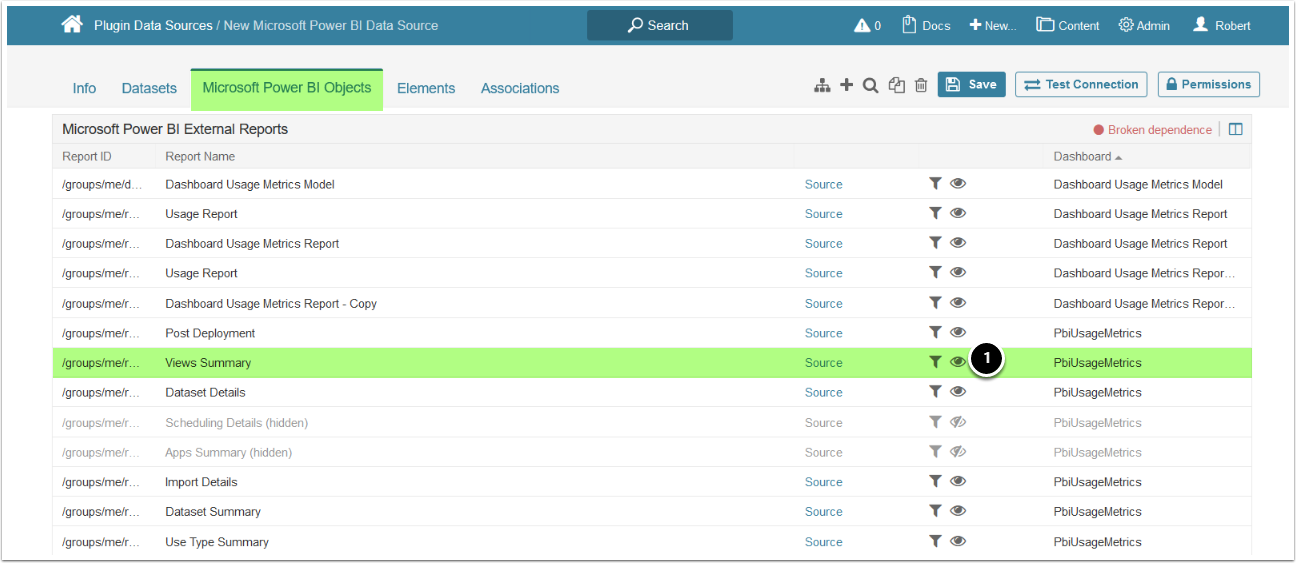Click the Test Connection button
The height and width of the screenshot is (563, 1296).
(1081, 85)
